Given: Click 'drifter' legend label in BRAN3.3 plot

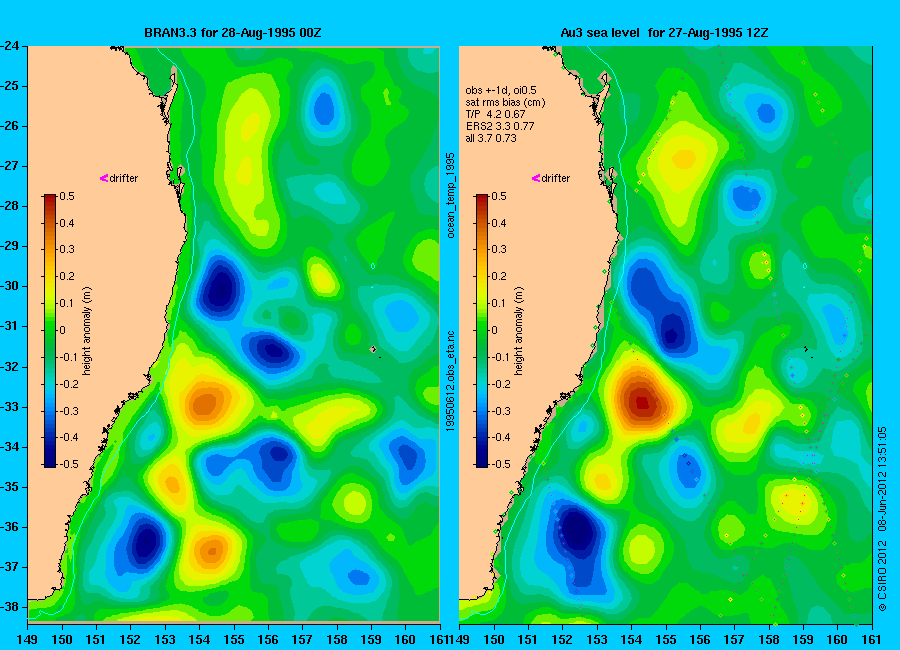Looking at the screenshot, I should click(x=124, y=178).
